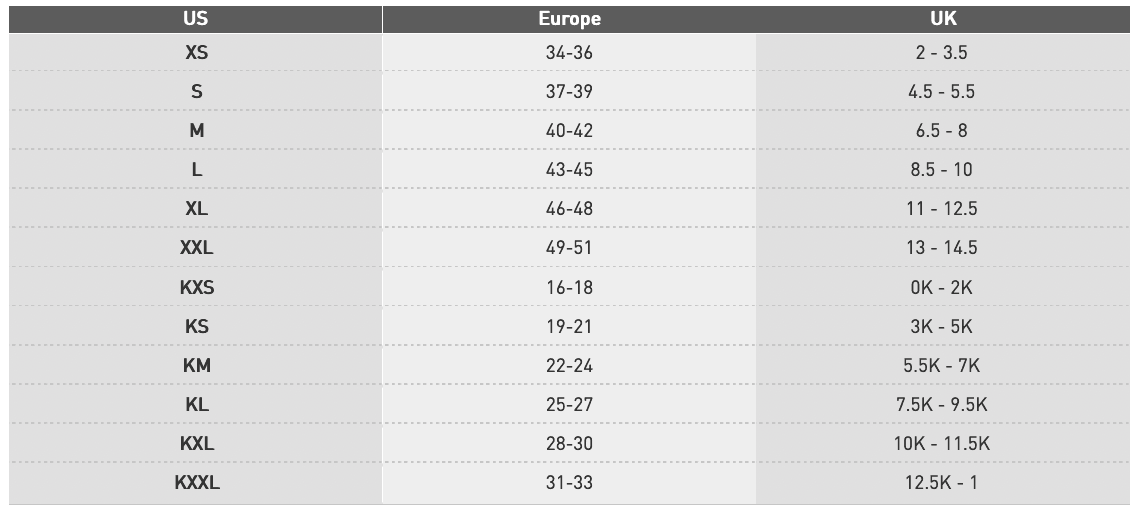
Task: Click the UK 12.5K - 1 cell
Action: pyautogui.click(x=943, y=483)
